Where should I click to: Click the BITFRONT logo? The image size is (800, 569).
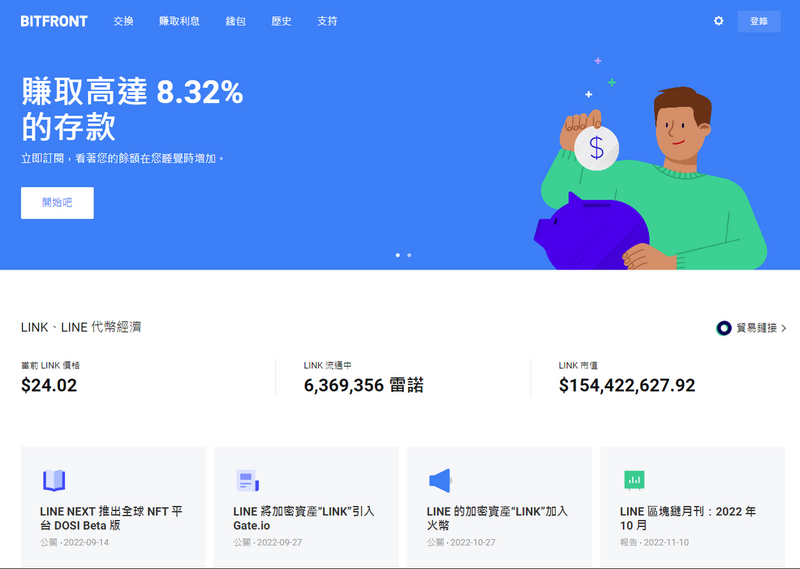(x=54, y=21)
